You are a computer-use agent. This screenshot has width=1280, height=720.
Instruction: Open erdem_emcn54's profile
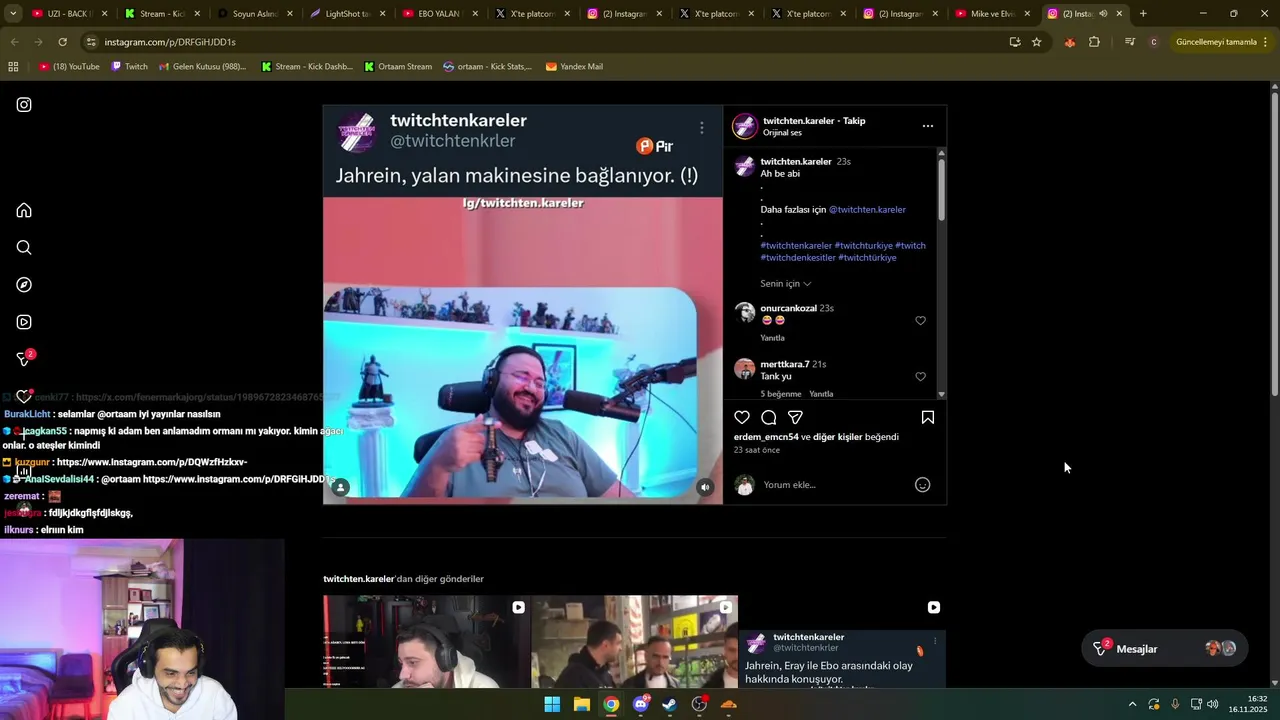(766, 437)
